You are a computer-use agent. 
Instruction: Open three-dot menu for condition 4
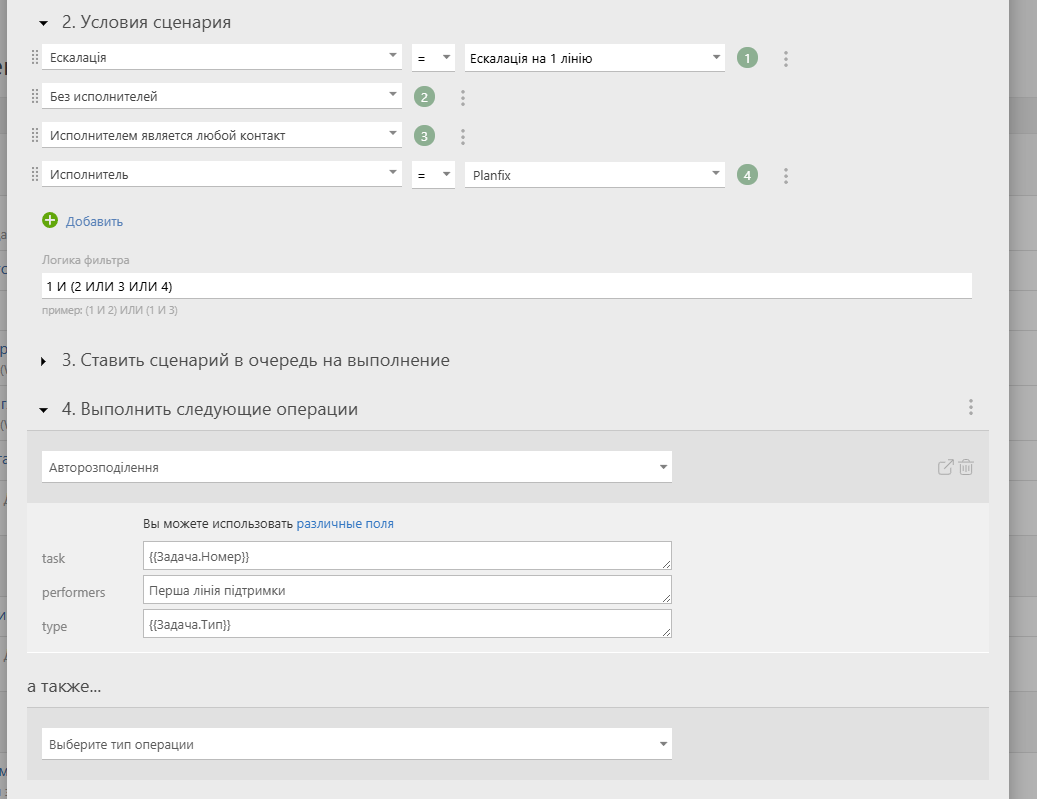(786, 175)
